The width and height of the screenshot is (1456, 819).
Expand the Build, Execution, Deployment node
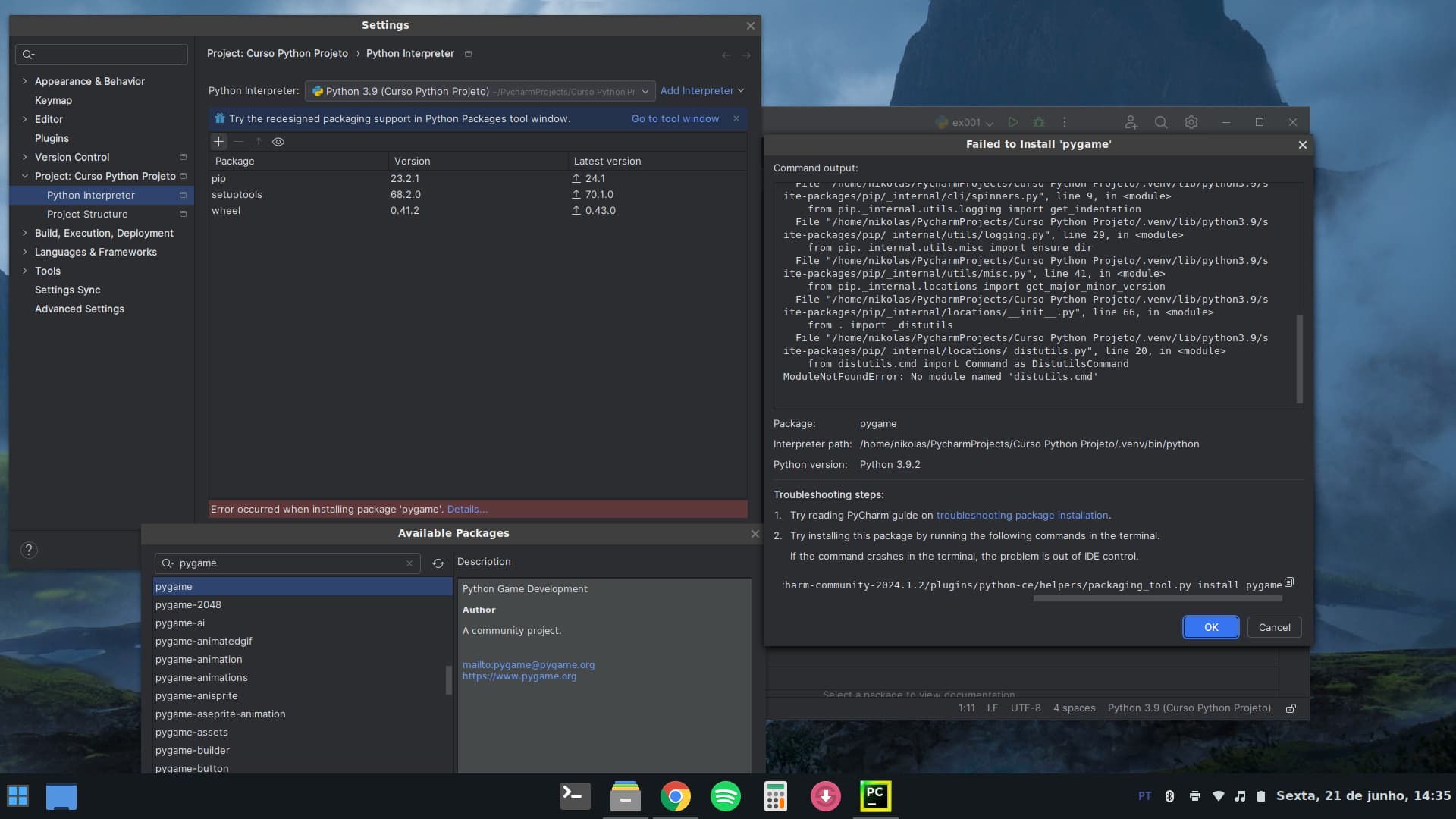(25, 233)
